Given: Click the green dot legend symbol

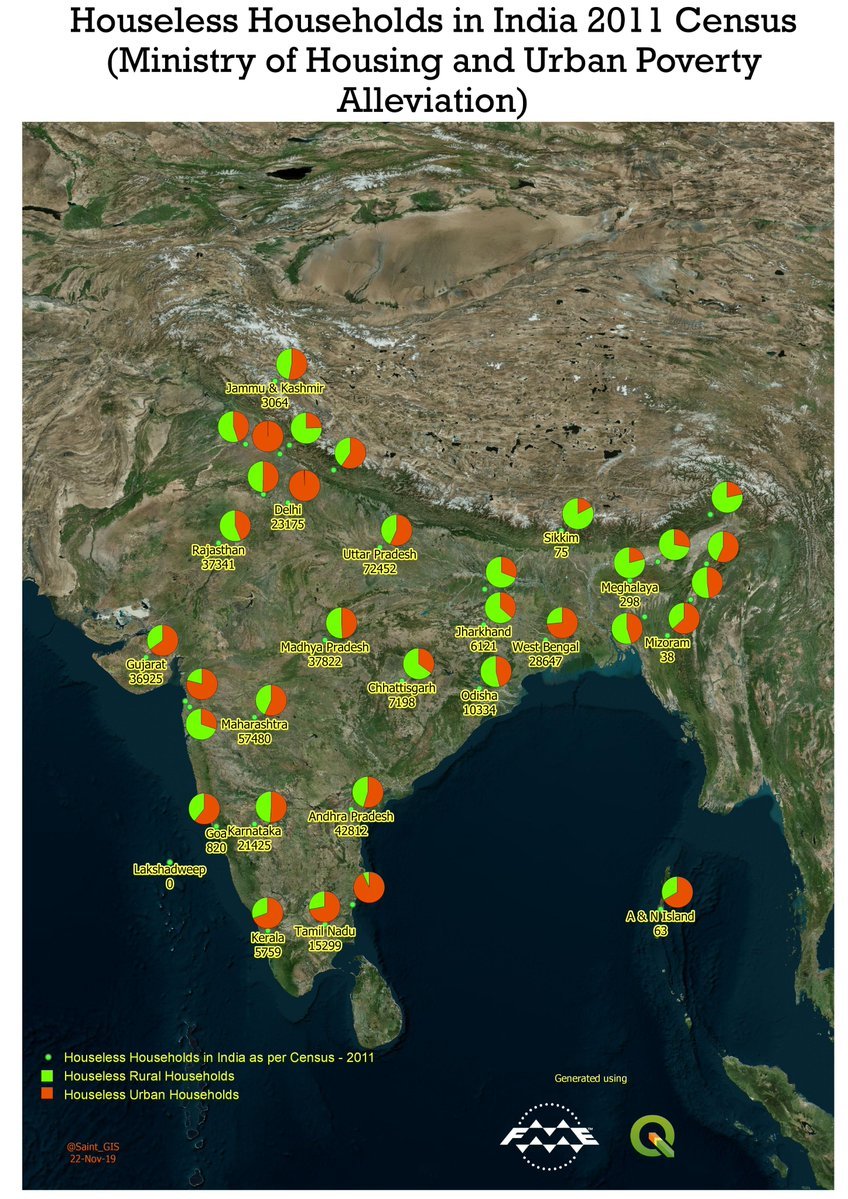Looking at the screenshot, I should pos(48,1056).
